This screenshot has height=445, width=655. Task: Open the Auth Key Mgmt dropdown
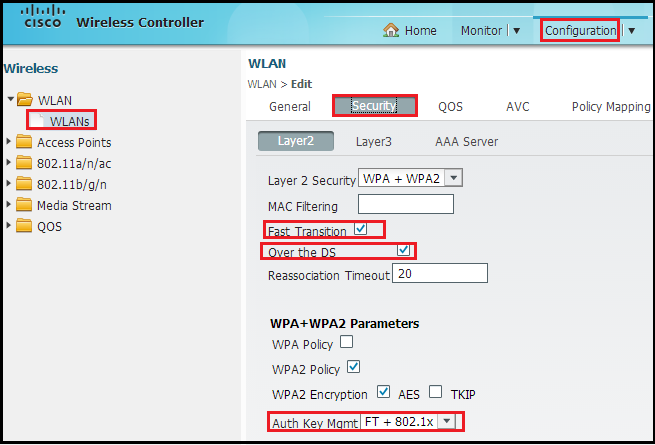tap(446, 422)
